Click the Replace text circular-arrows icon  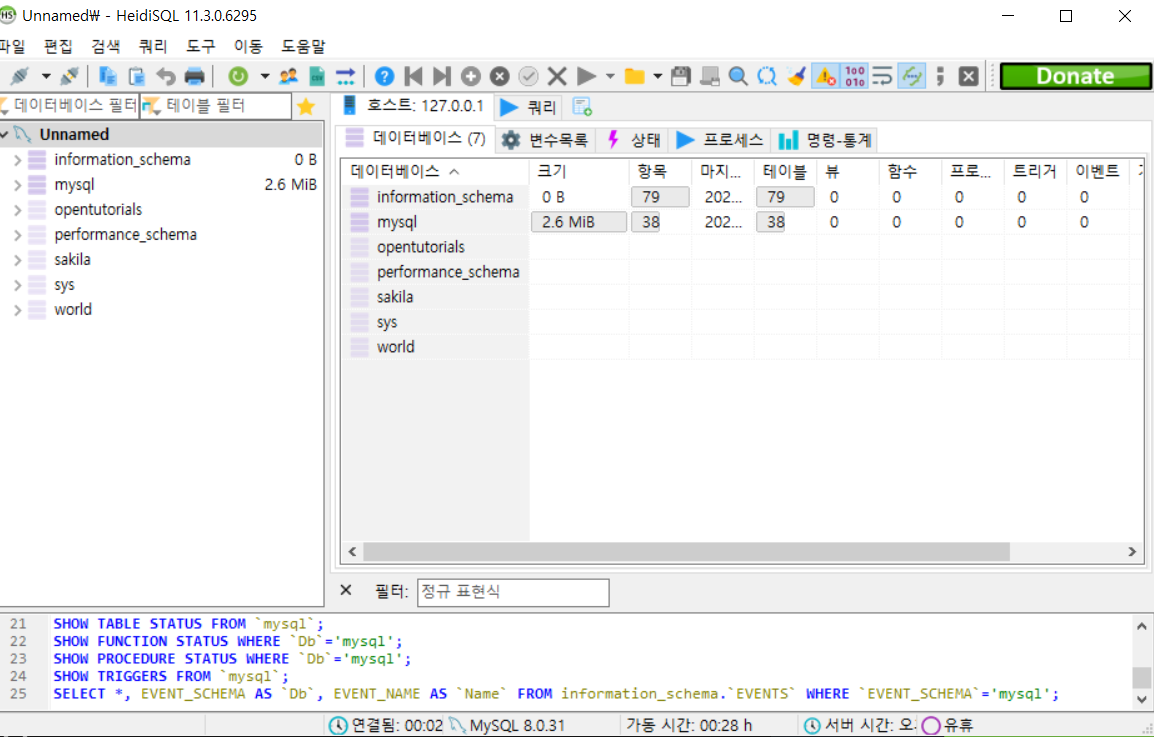tap(767, 76)
